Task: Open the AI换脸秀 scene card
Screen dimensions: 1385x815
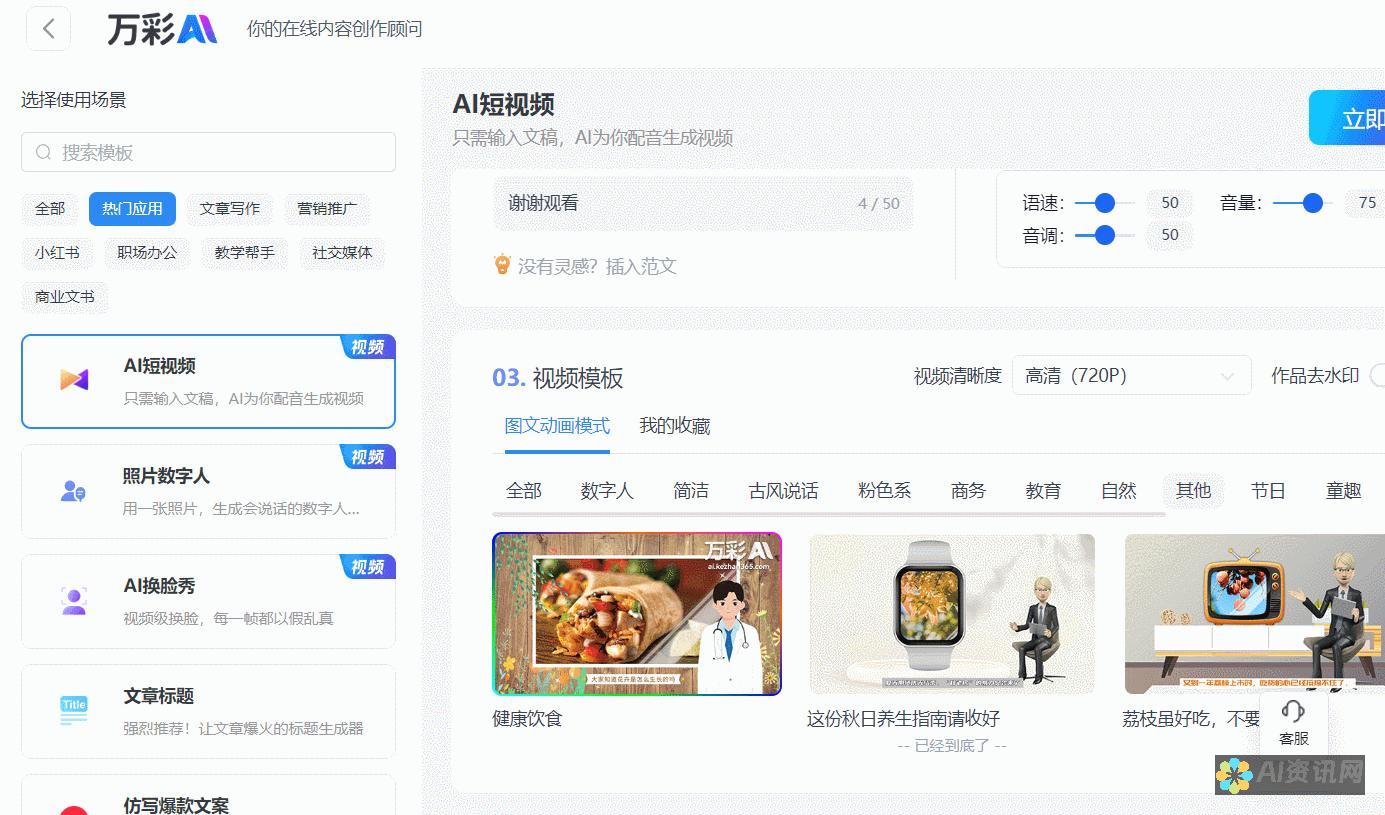Action: 208,601
